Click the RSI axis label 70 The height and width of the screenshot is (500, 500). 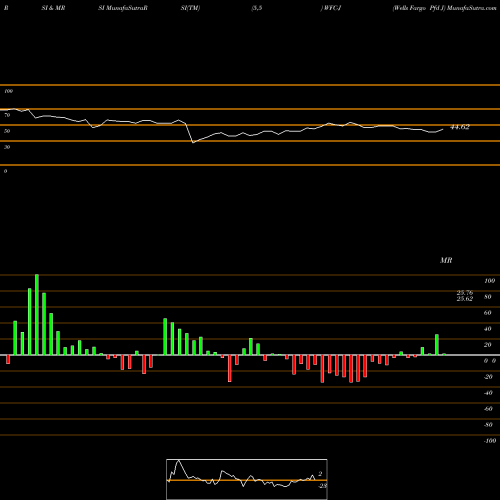click(7, 115)
